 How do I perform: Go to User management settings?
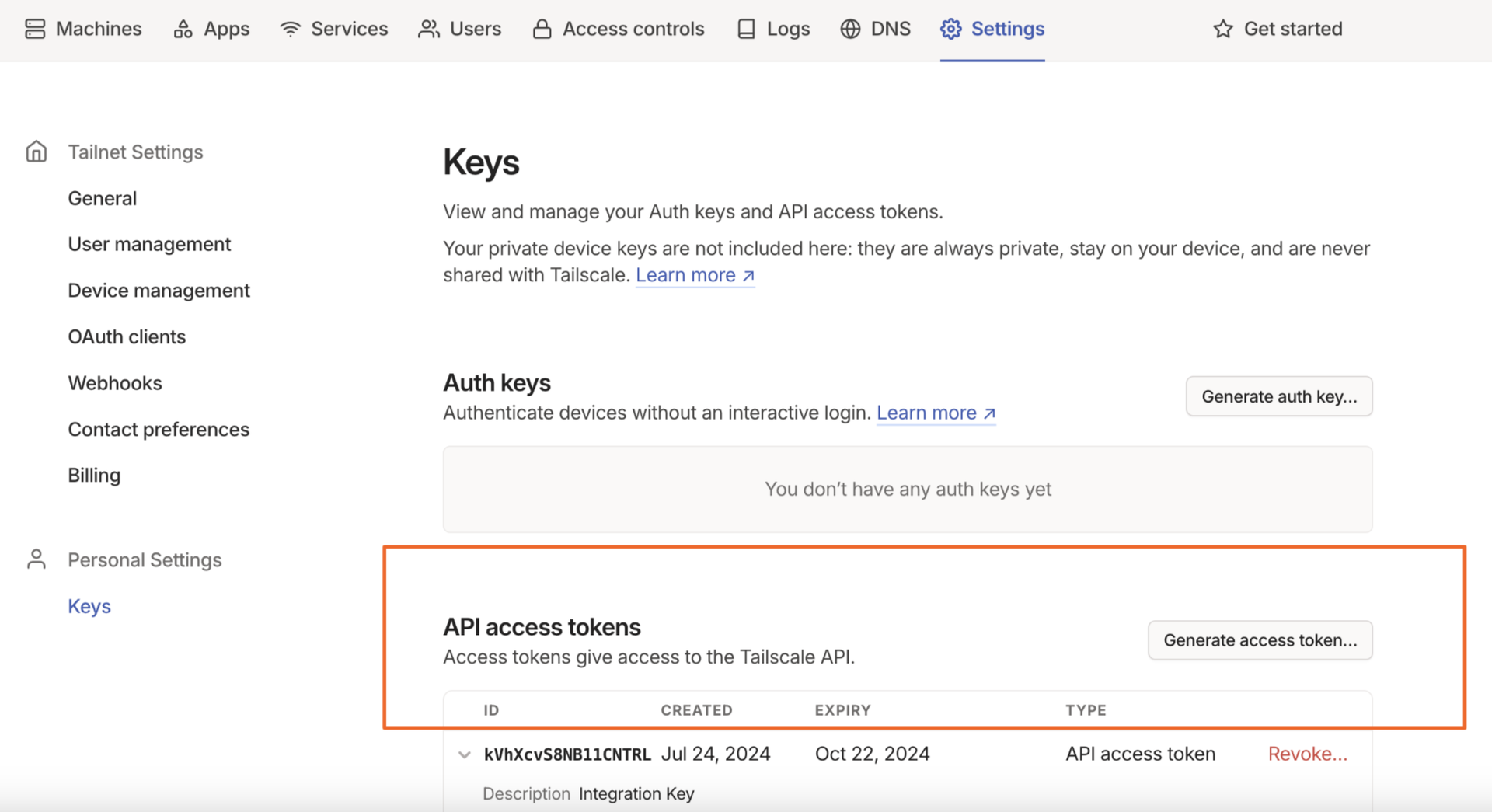point(149,244)
